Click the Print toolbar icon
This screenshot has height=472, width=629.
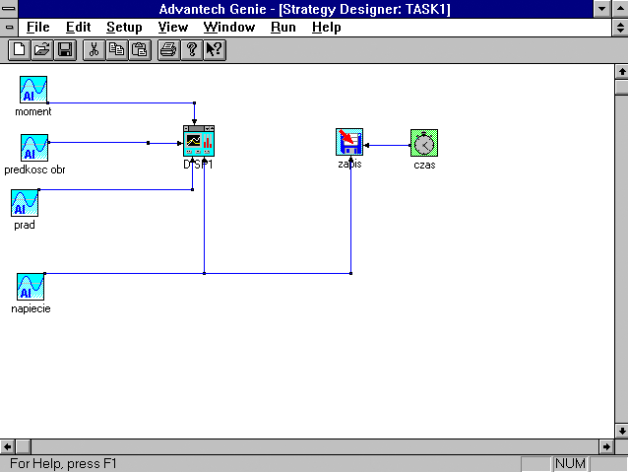point(167,48)
